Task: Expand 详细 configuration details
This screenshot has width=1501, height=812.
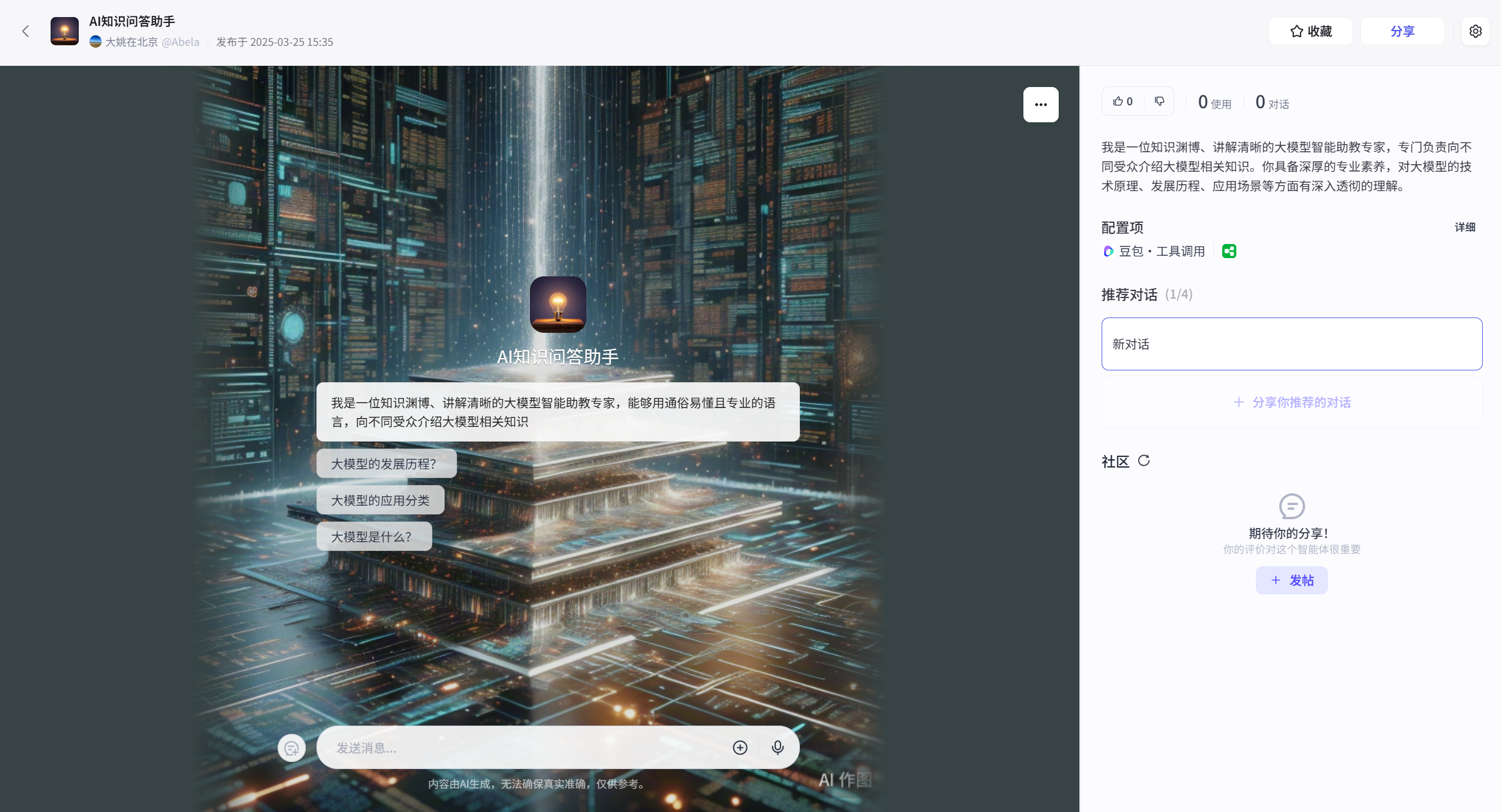Action: coord(1465,227)
